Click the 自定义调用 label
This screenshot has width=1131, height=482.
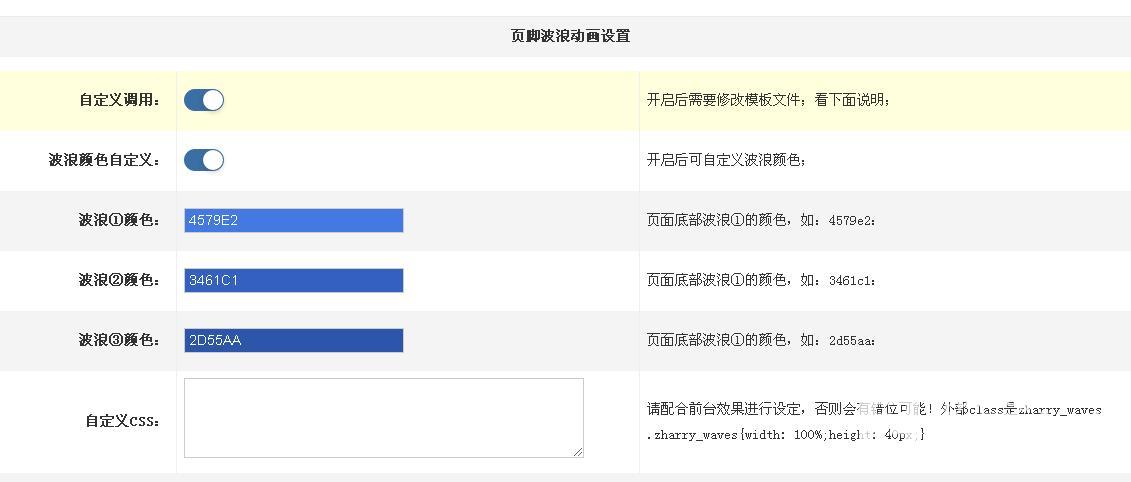[x=120, y=100]
